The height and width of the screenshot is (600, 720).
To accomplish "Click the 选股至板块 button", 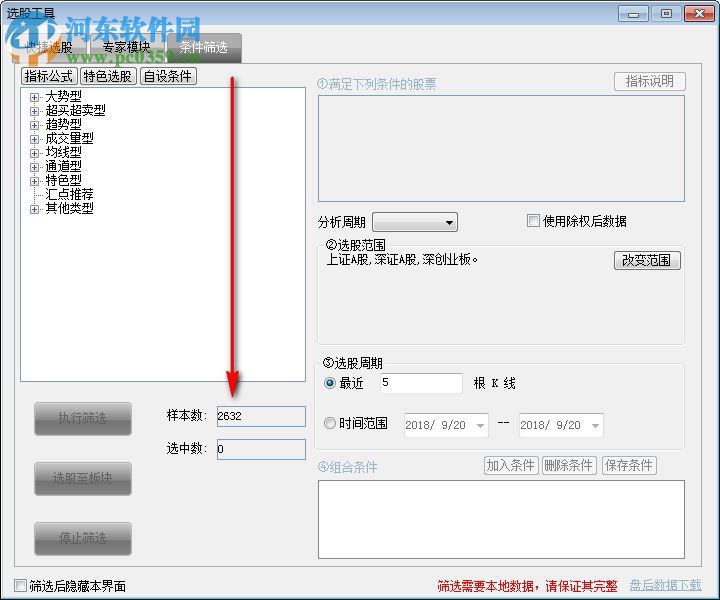I will tap(83, 478).
